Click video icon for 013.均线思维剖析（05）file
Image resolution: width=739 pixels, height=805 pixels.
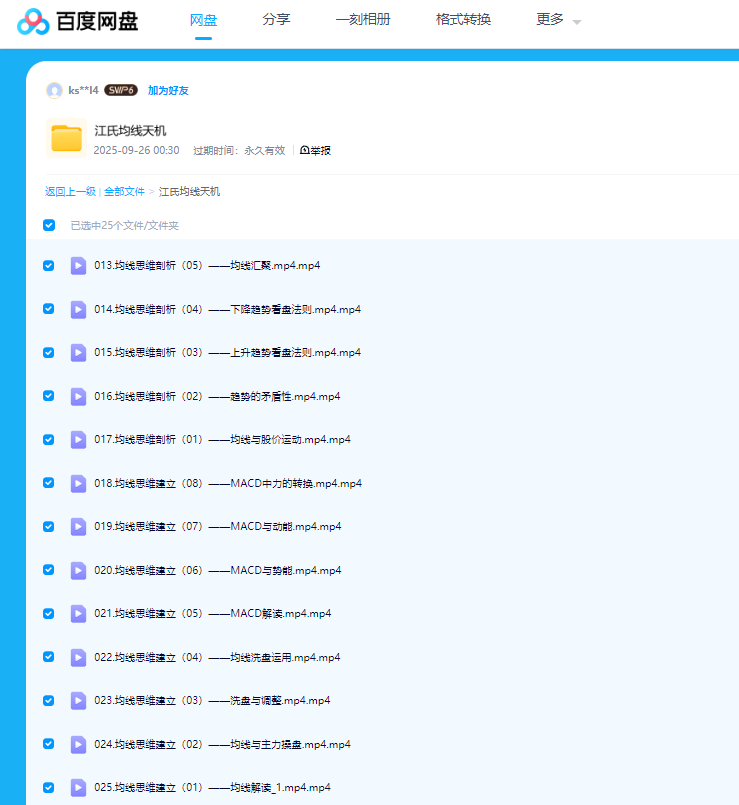[78, 266]
